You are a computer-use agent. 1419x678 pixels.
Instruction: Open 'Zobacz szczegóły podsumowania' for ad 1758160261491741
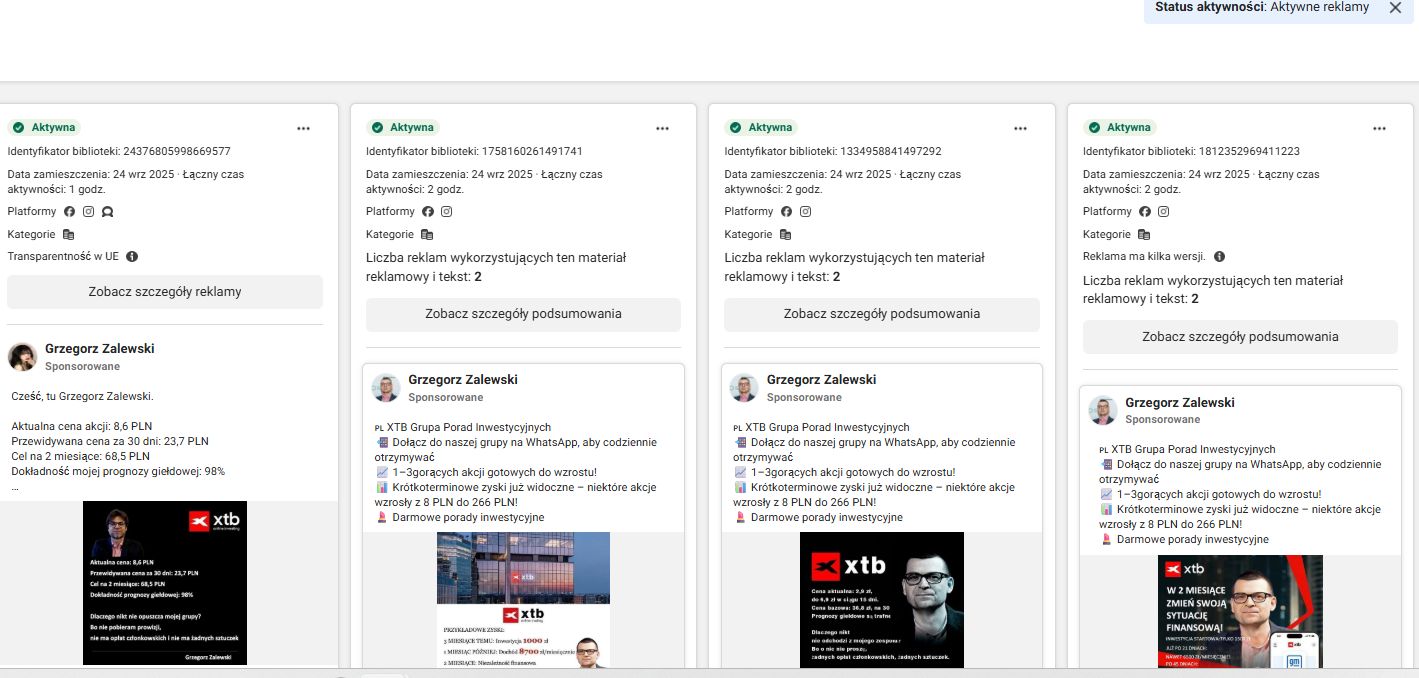click(x=523, y=314)
